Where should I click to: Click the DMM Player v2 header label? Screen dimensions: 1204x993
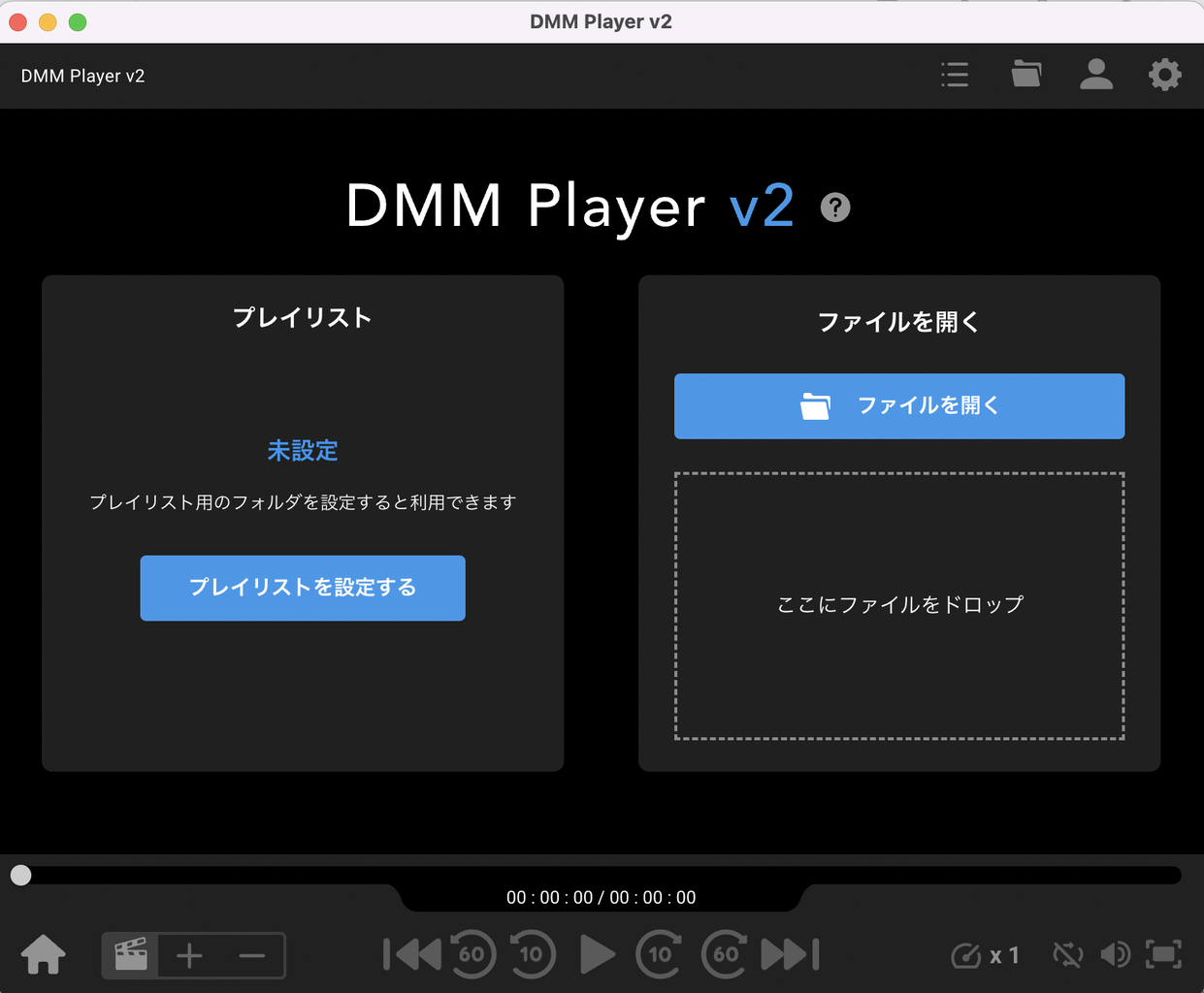coord(82,76)
